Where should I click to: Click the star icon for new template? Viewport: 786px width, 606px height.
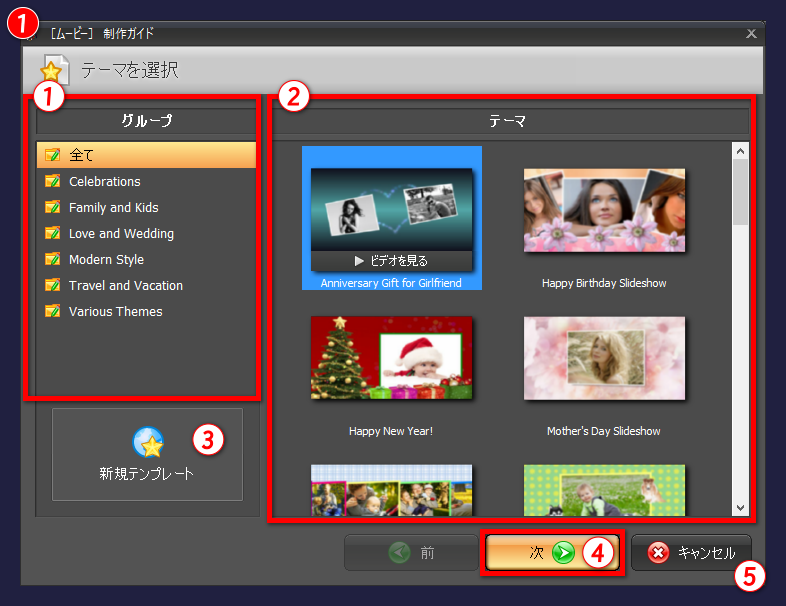[147, 441]
